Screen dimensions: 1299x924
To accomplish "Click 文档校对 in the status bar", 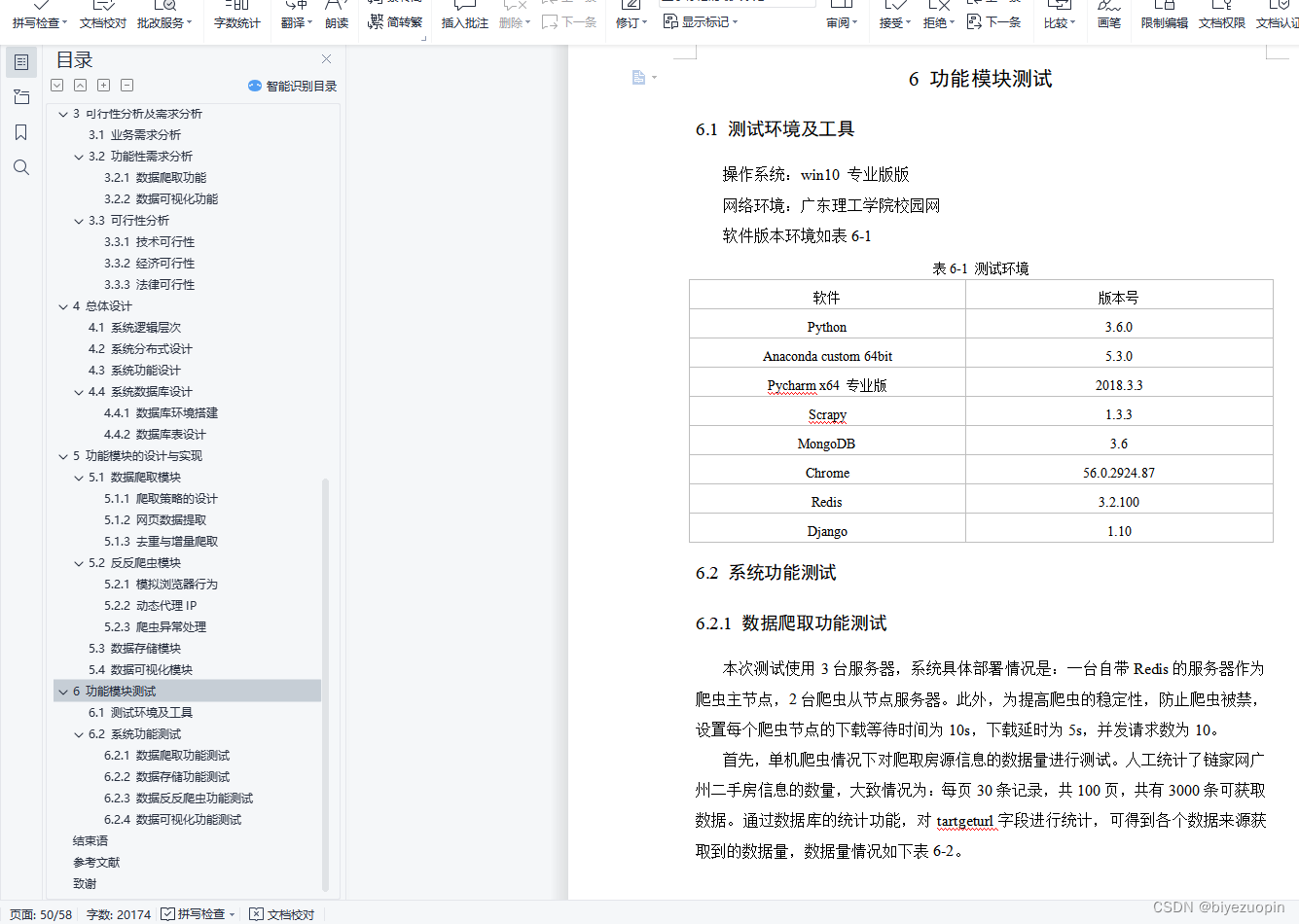I will [282, 914].
